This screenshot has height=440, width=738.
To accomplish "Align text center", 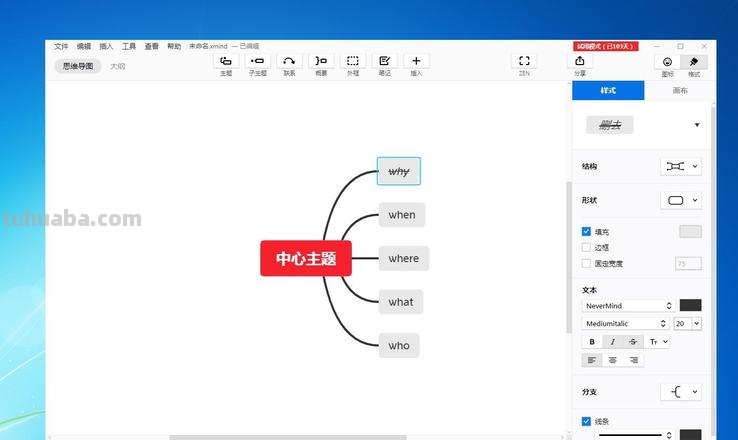I will tap(612, 360).
